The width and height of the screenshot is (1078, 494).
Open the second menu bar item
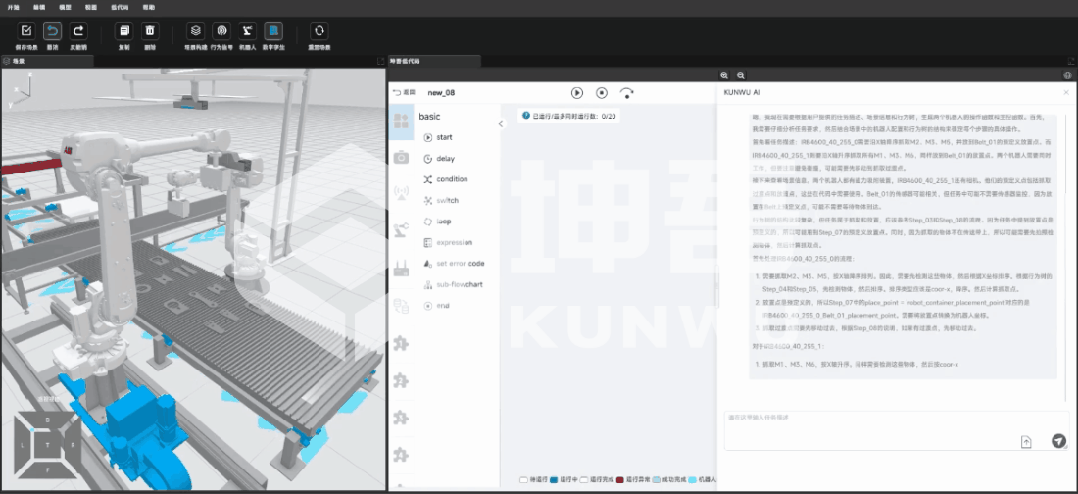(x=38, y=6)
